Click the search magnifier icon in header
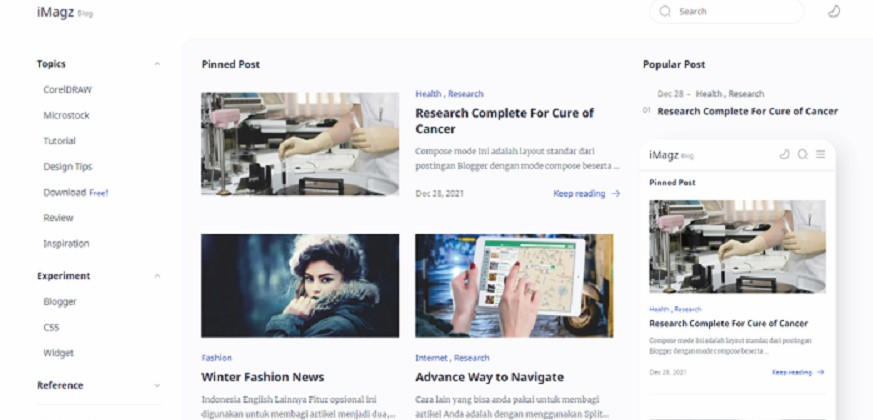The width and height of the screenshot is (873, 420). click(x=665, y=11)
